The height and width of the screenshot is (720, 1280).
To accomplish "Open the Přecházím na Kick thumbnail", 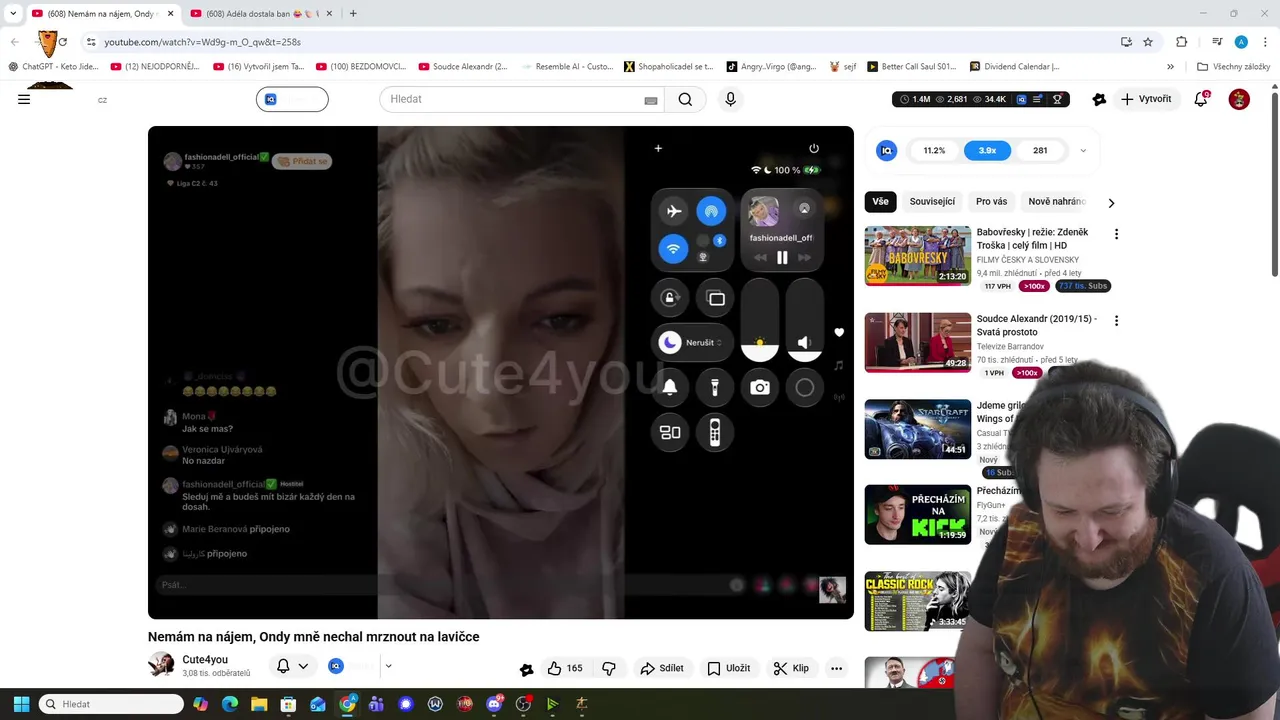I will (918, 515).
